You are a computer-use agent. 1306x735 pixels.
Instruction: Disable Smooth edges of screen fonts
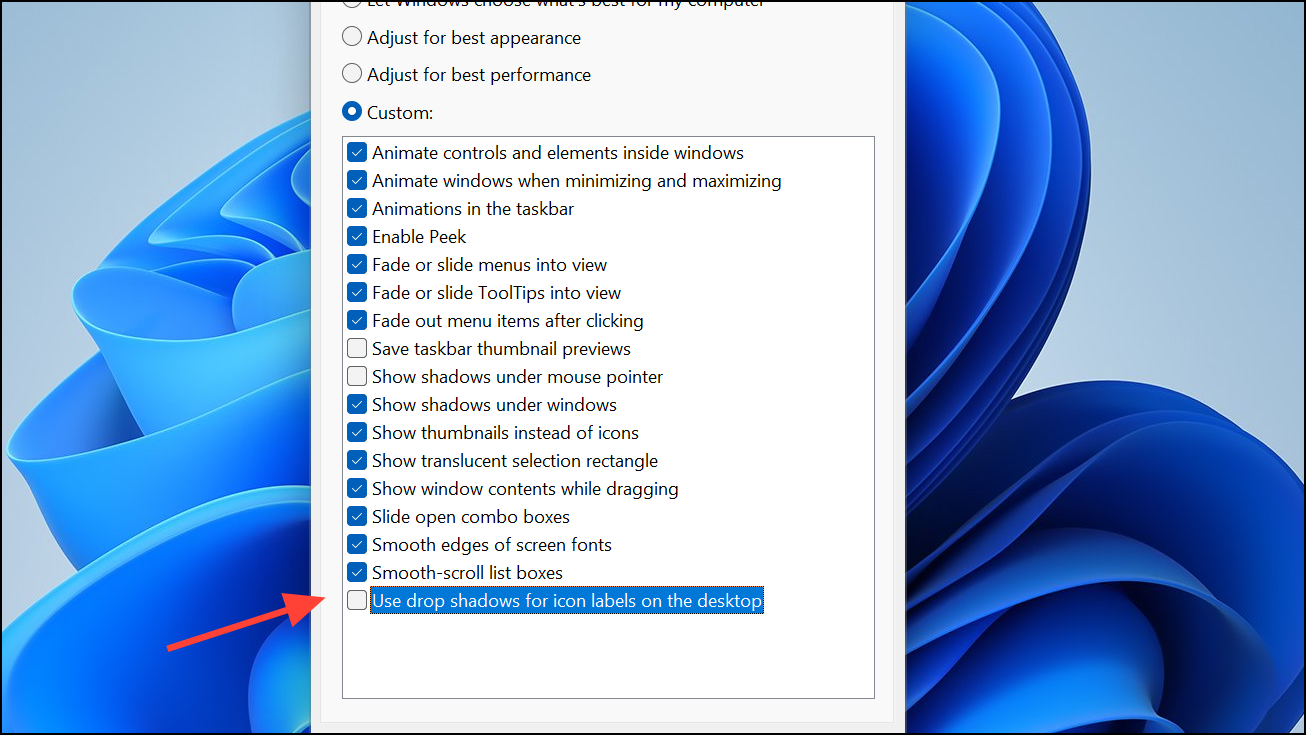click(357, 544)
